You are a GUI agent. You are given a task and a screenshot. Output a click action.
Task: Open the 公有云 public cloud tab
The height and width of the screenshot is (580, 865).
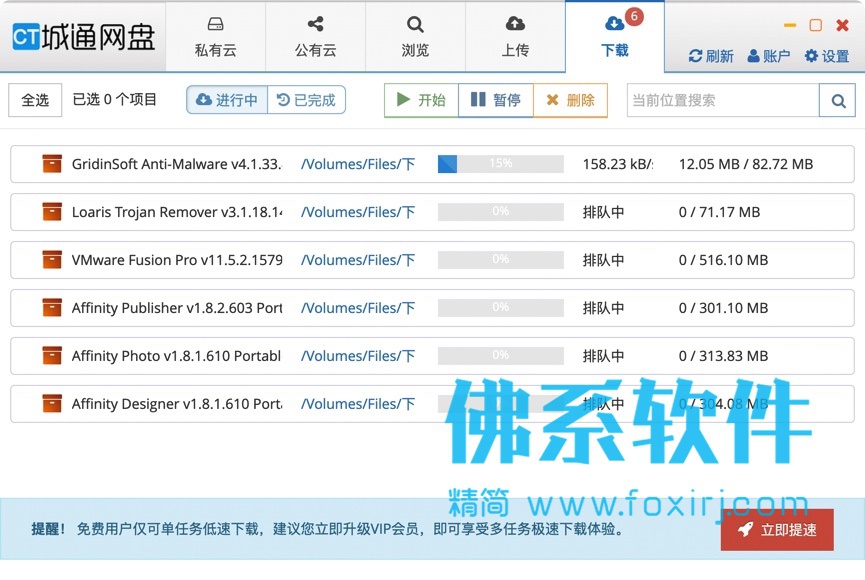point(316,37)
